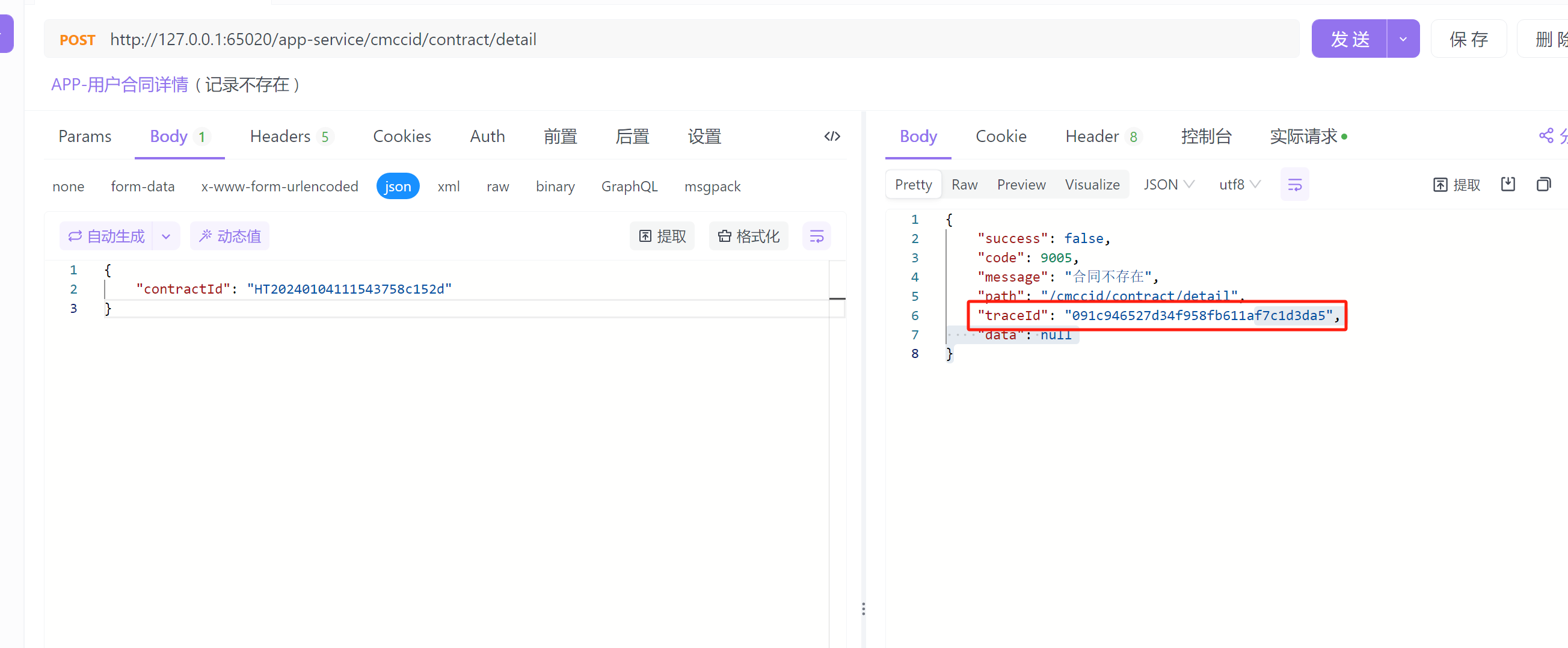
Task: Click the "合同不存在" message value
Action: point(1107,277)
